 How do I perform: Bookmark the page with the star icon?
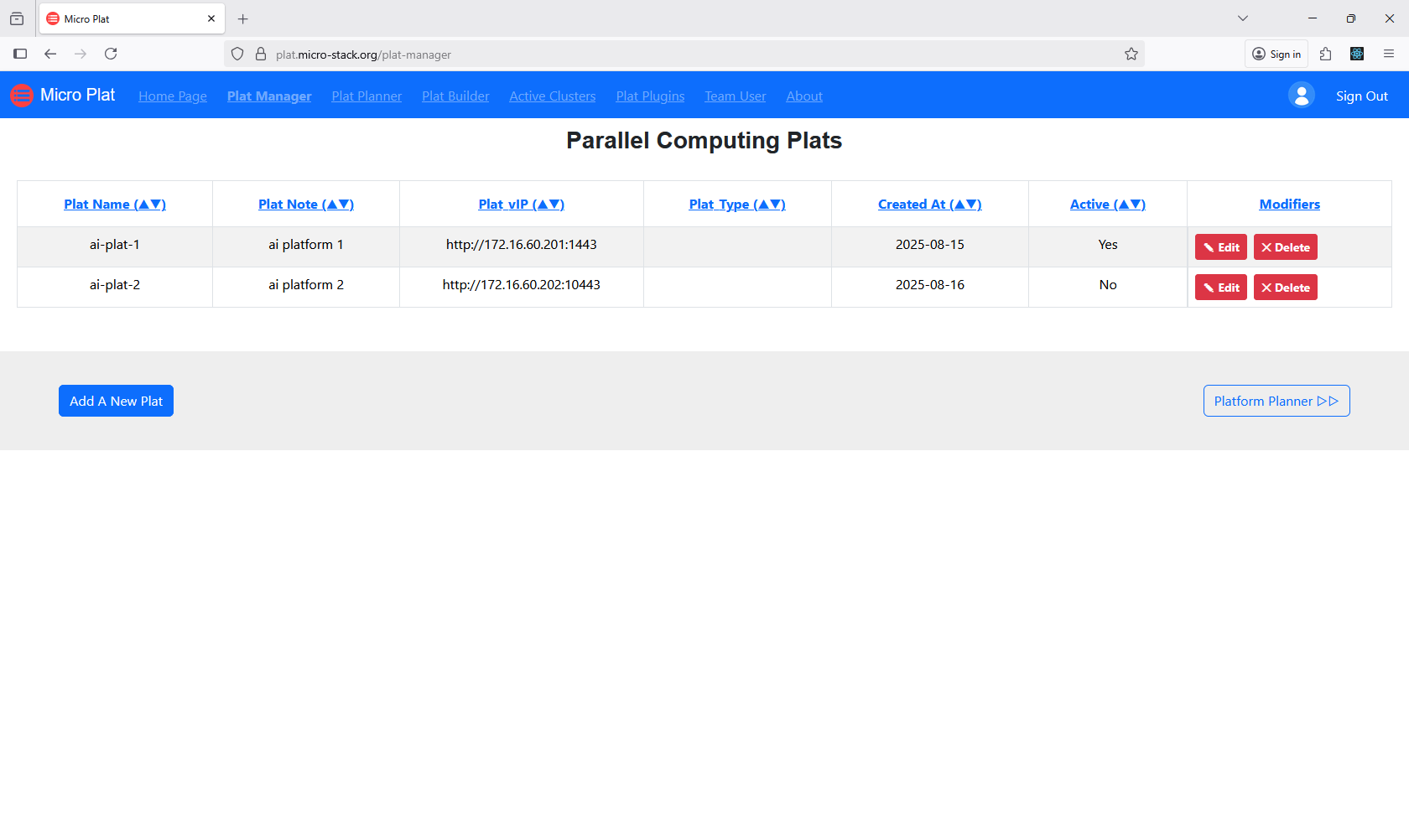click(x=1131, y=54)
